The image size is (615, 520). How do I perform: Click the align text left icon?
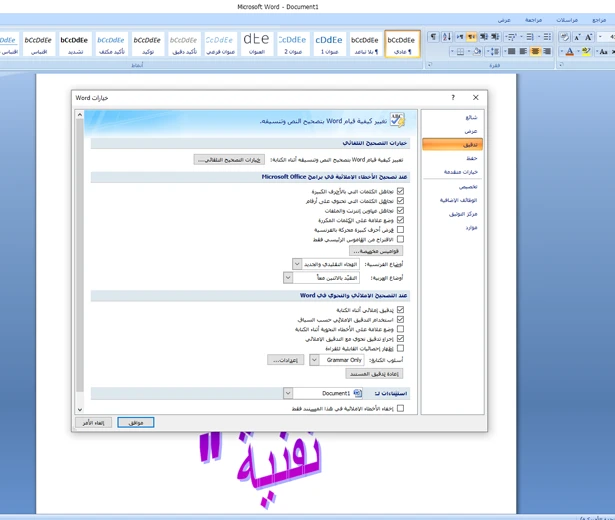pyautogui.click(x=523, y=51)
